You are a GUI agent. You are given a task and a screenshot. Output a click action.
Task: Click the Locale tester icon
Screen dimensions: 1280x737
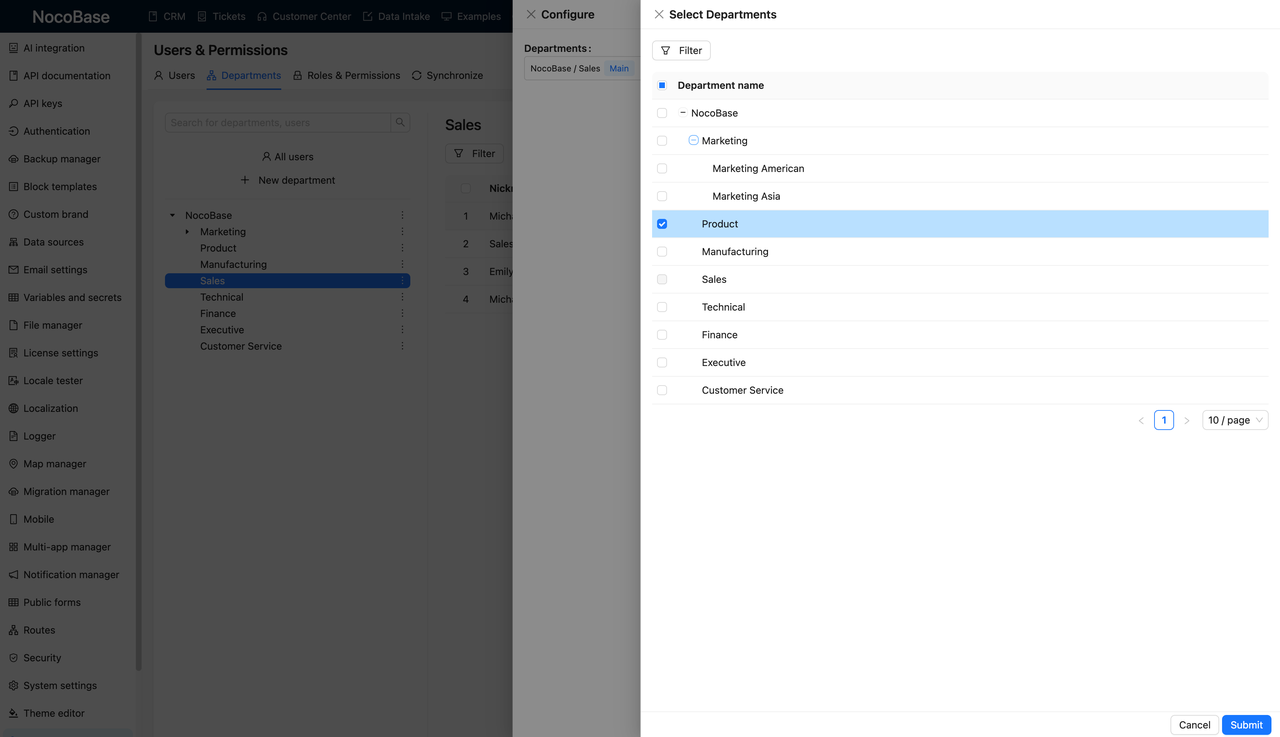point(13,381)
